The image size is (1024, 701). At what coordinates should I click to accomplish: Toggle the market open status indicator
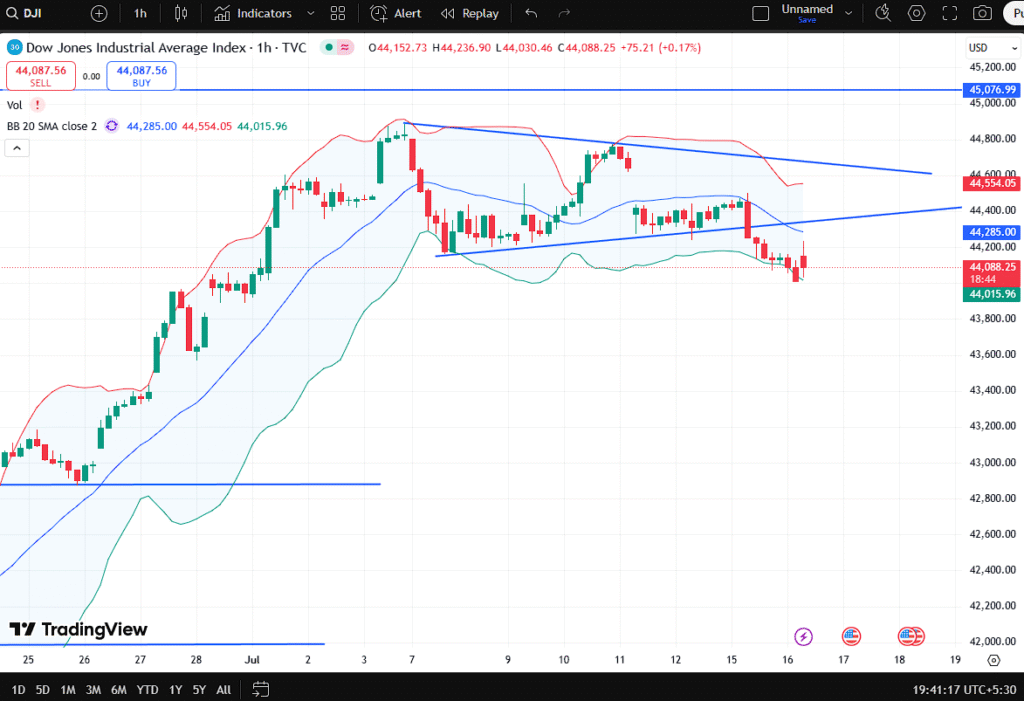pyautogui.click(x=329, y=47)
